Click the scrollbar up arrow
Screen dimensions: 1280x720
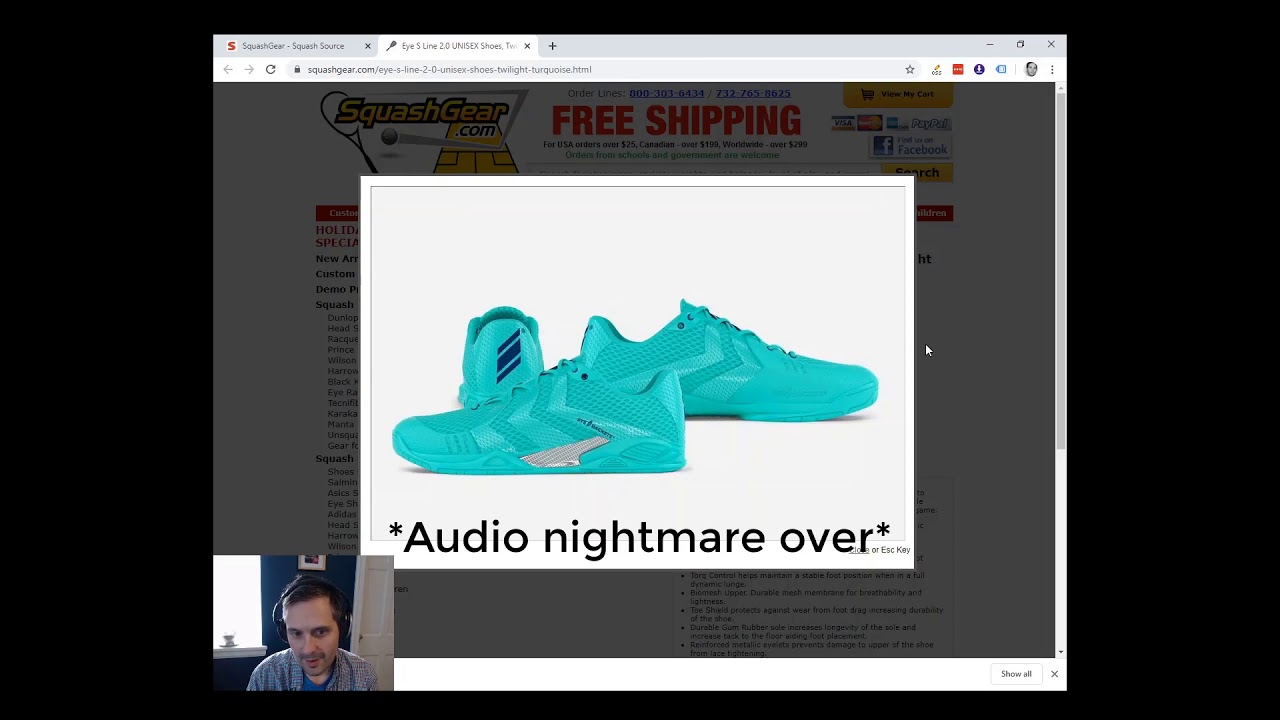pyautogui.click(x=1060, y=88)
